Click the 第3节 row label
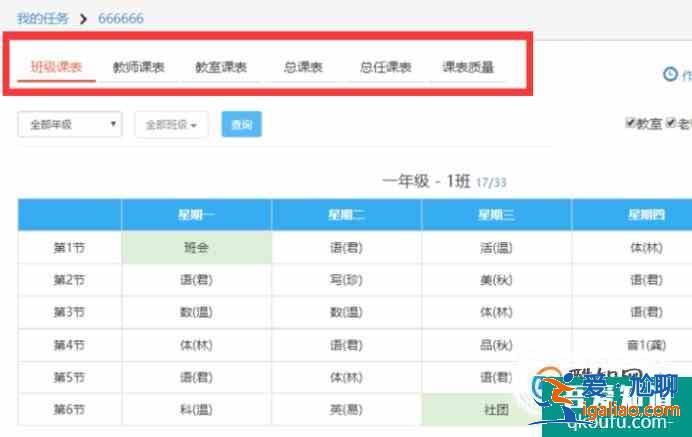This screenshot has height=437, width=692. 69,313
